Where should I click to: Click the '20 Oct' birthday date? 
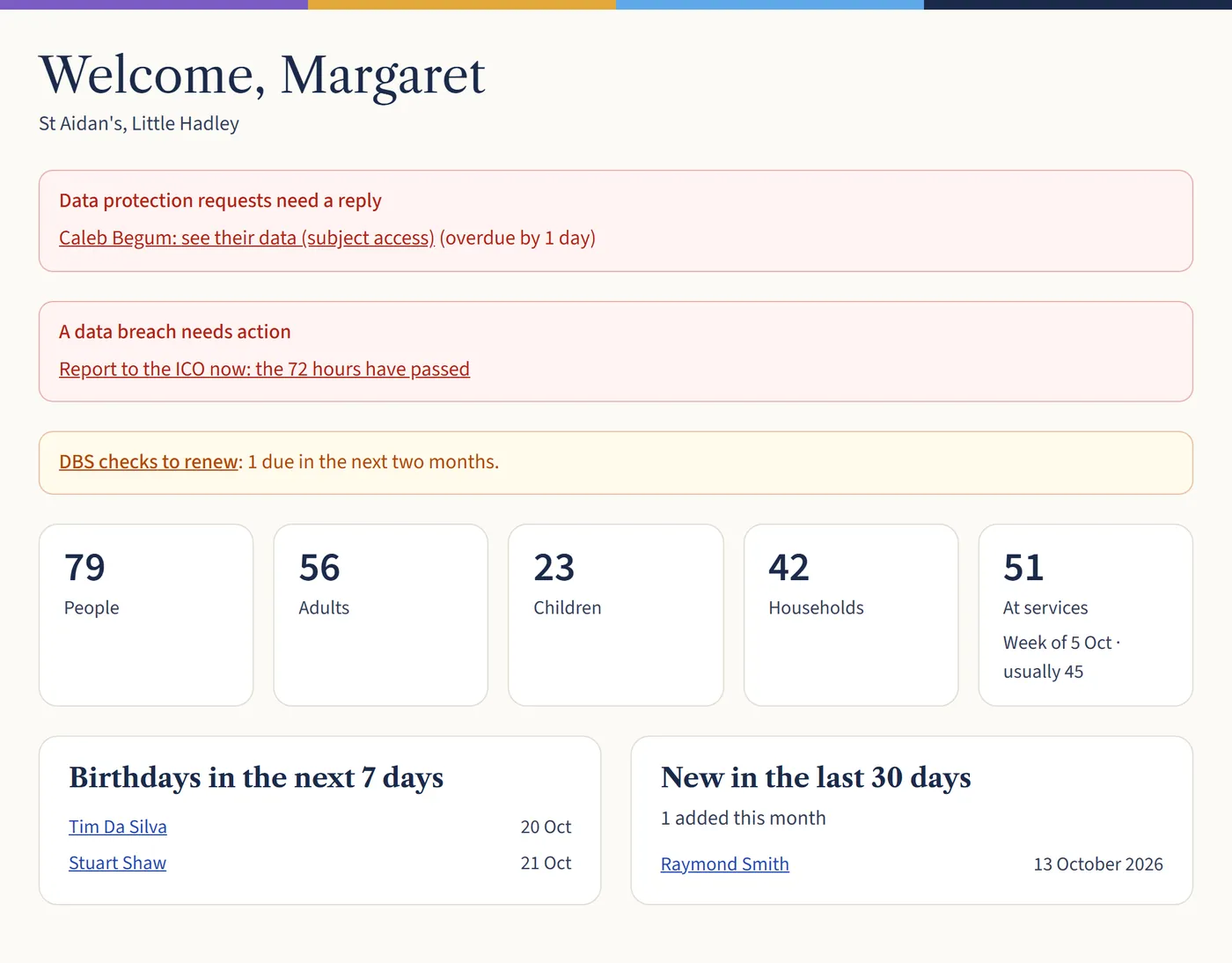point(546,827)
